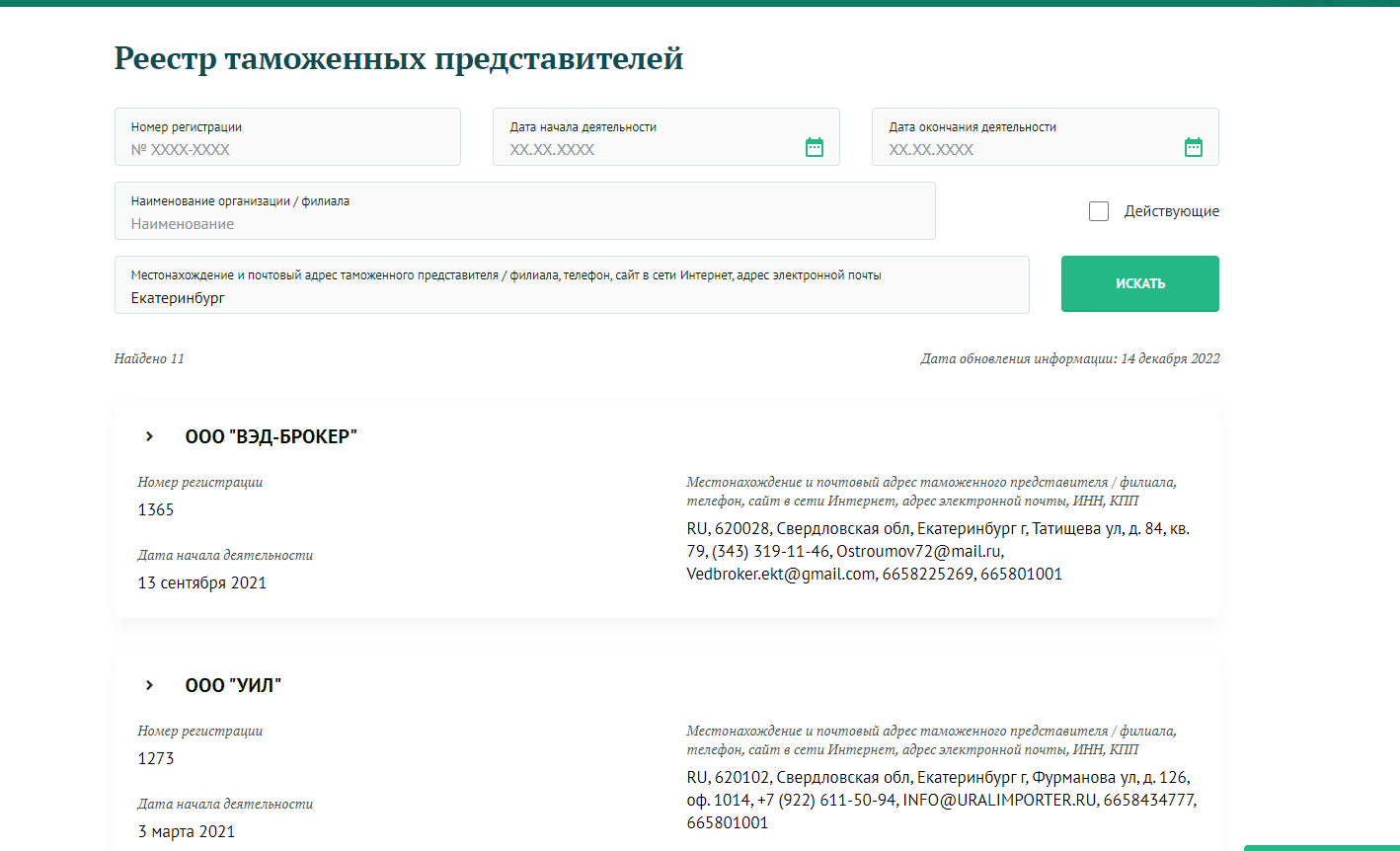Focus the Дата окончания деятельности field
Viewport: 1400px width, 851px height.
click(1046, 136)
